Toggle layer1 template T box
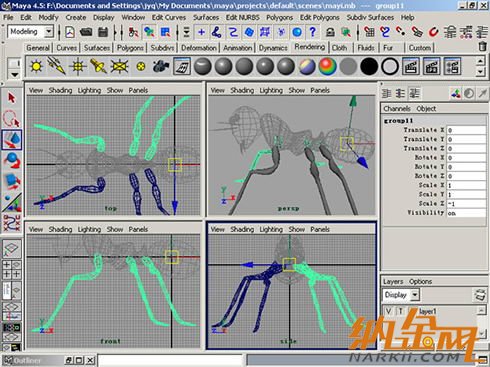 [400, 311]
